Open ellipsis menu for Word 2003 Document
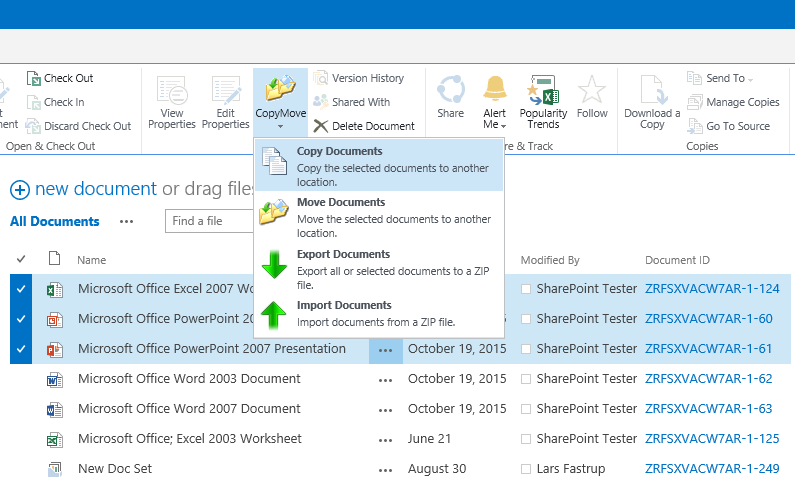 tap(385, 380)
